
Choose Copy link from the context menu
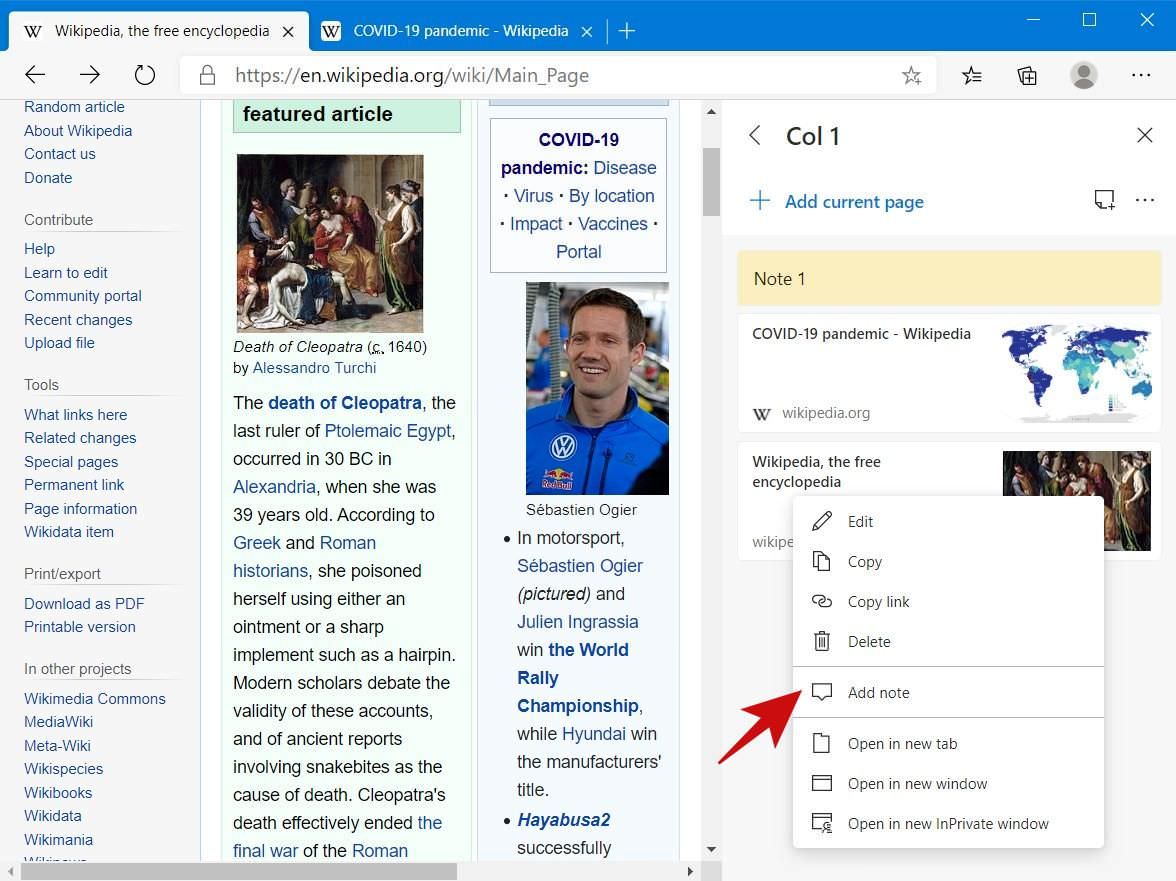[948, 601]
